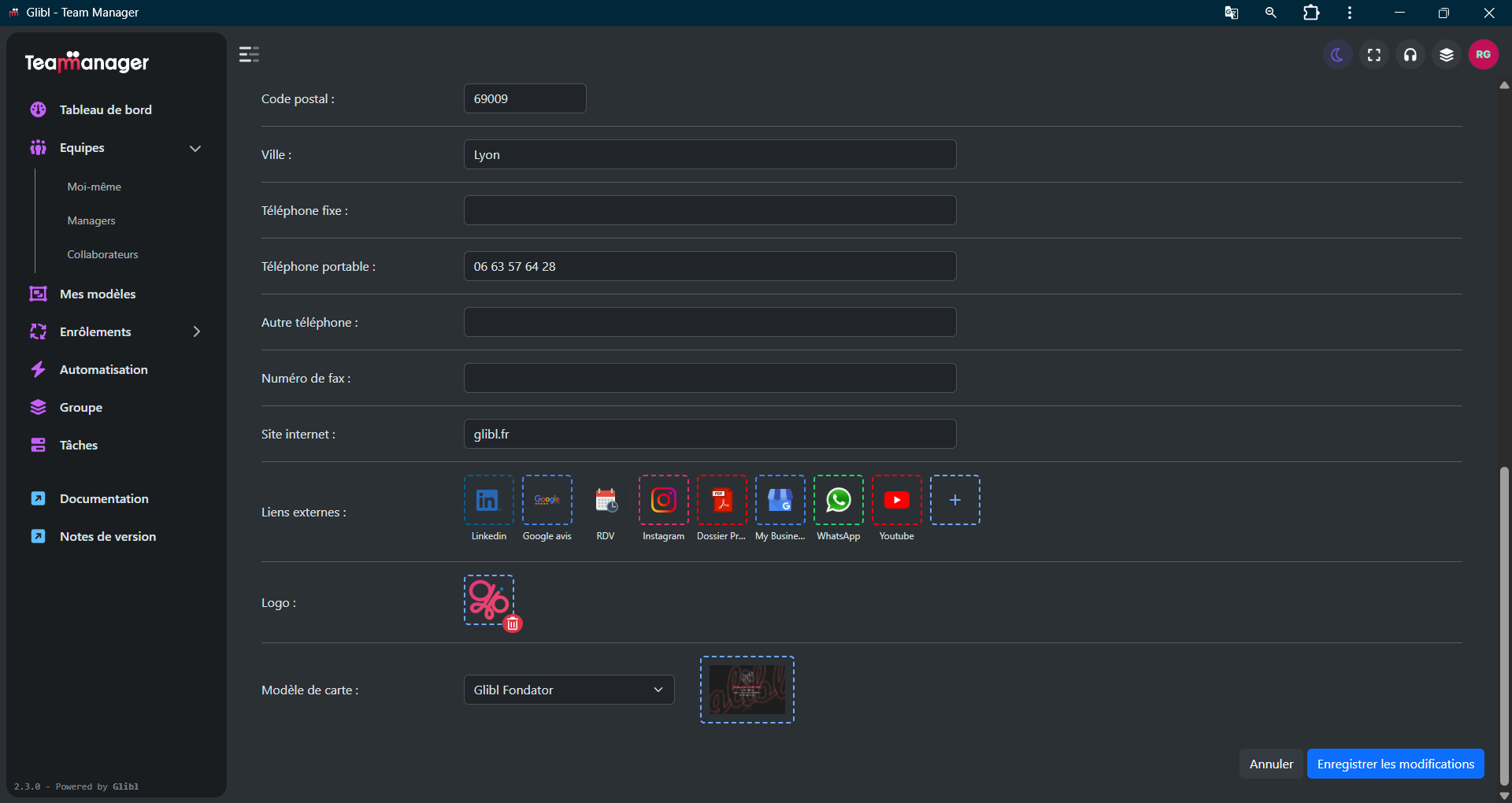Open the support headphones icon
Screen dimensions: 1512x803
tap(1410, 54)
